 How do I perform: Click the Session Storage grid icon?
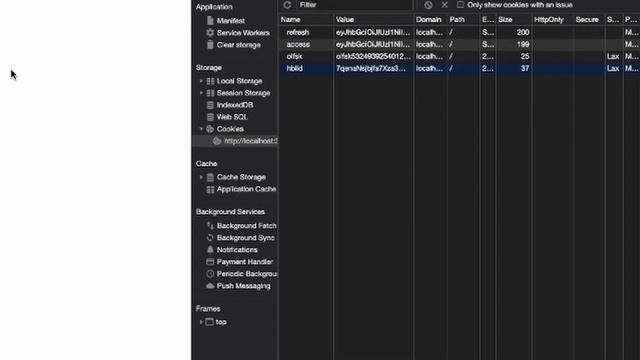(210, 93)
